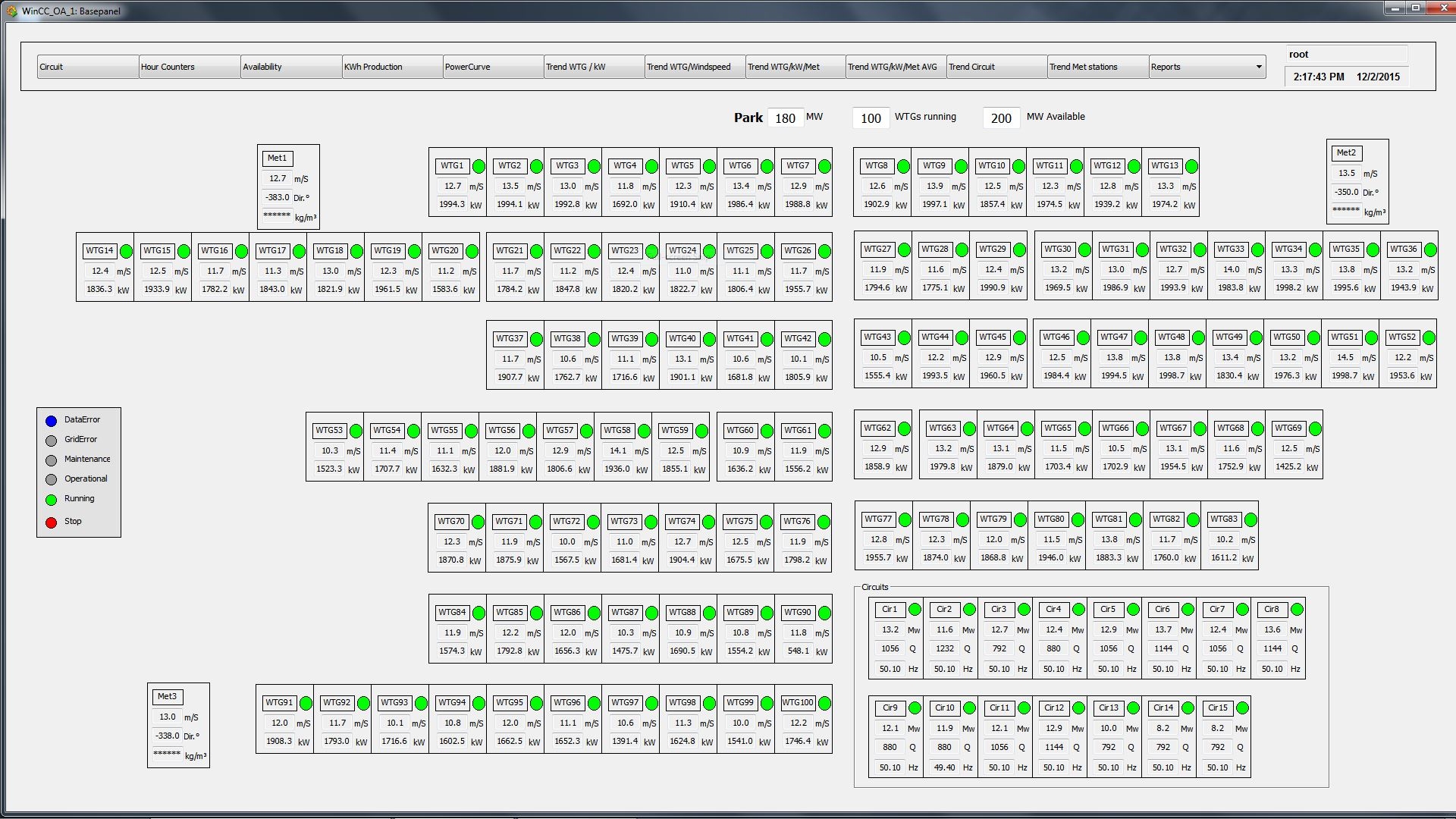Click the red Stop legend swatch
Image resolution: width=1456 pixels, height=819 pixels.
(51, 522)
